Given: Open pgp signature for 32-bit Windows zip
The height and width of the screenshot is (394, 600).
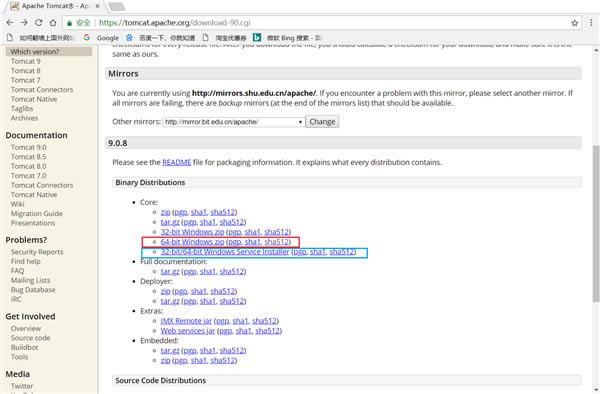Looking at the screenshot, I should (234, 232).
